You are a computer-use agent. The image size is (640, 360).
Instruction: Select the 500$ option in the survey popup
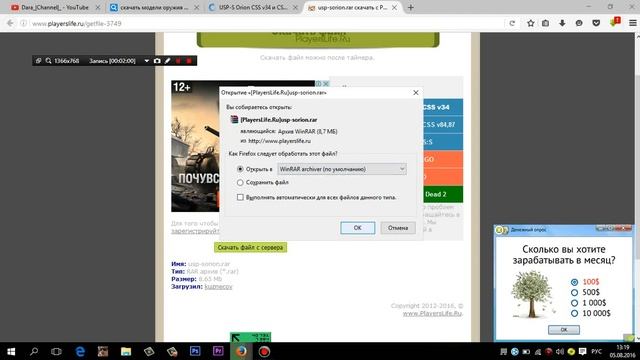pyautogui.click(x=574, y=292)
